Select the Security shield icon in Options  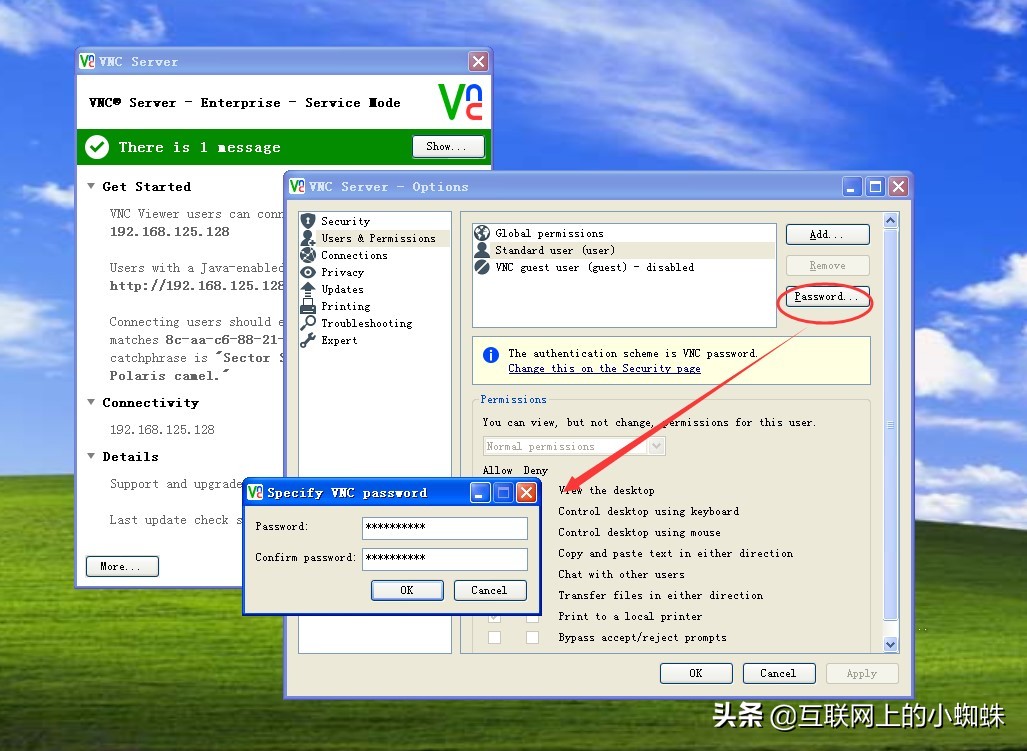point(308,221)
